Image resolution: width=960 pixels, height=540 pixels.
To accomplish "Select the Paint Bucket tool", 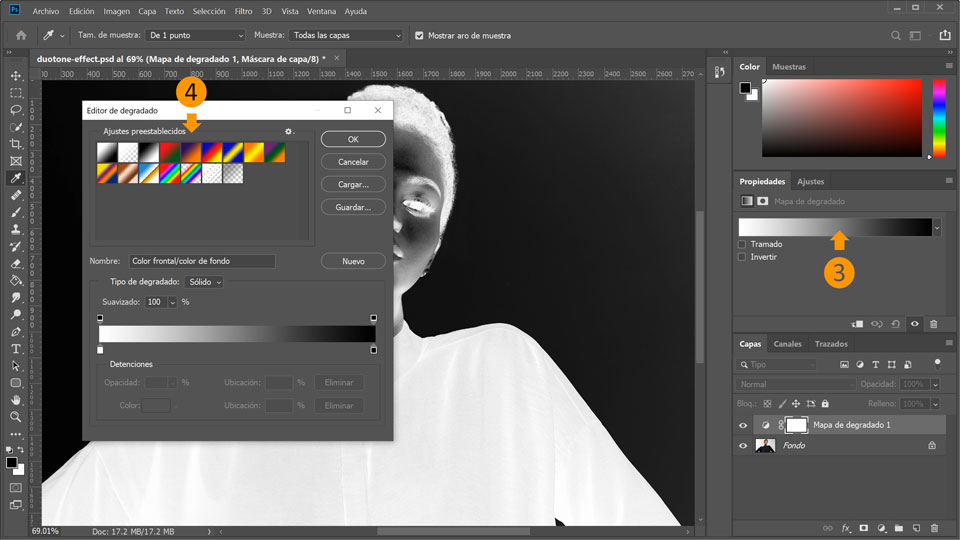I will coord(16,280).
